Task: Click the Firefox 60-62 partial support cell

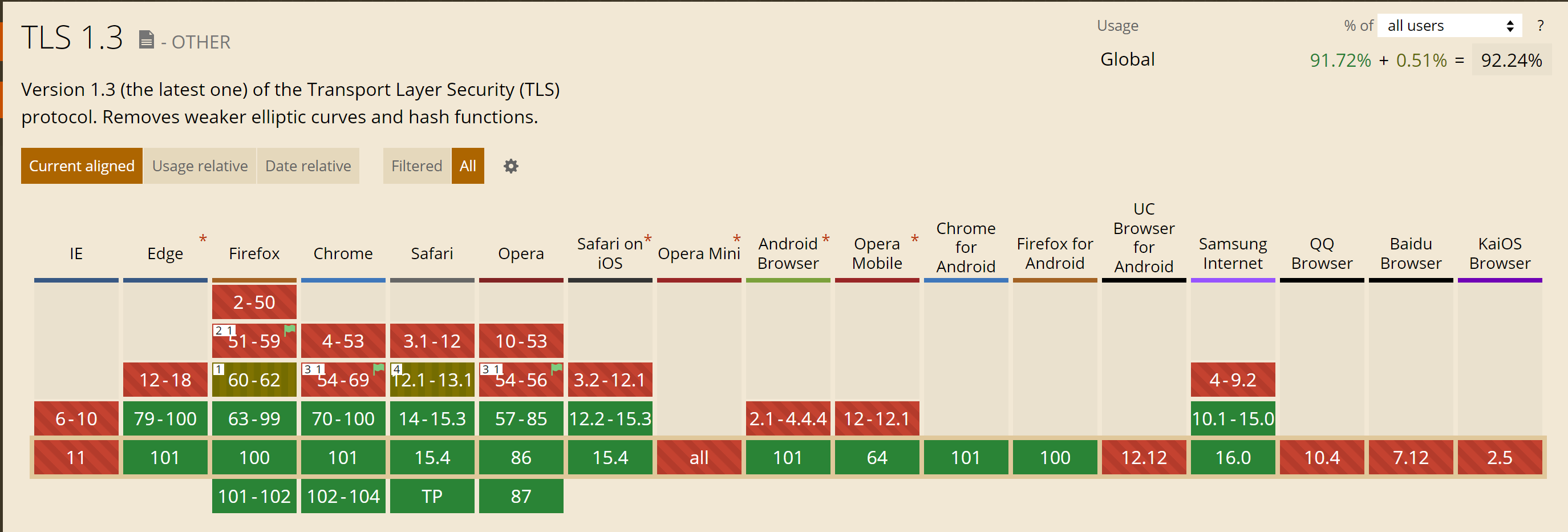Action: point(254,380)
